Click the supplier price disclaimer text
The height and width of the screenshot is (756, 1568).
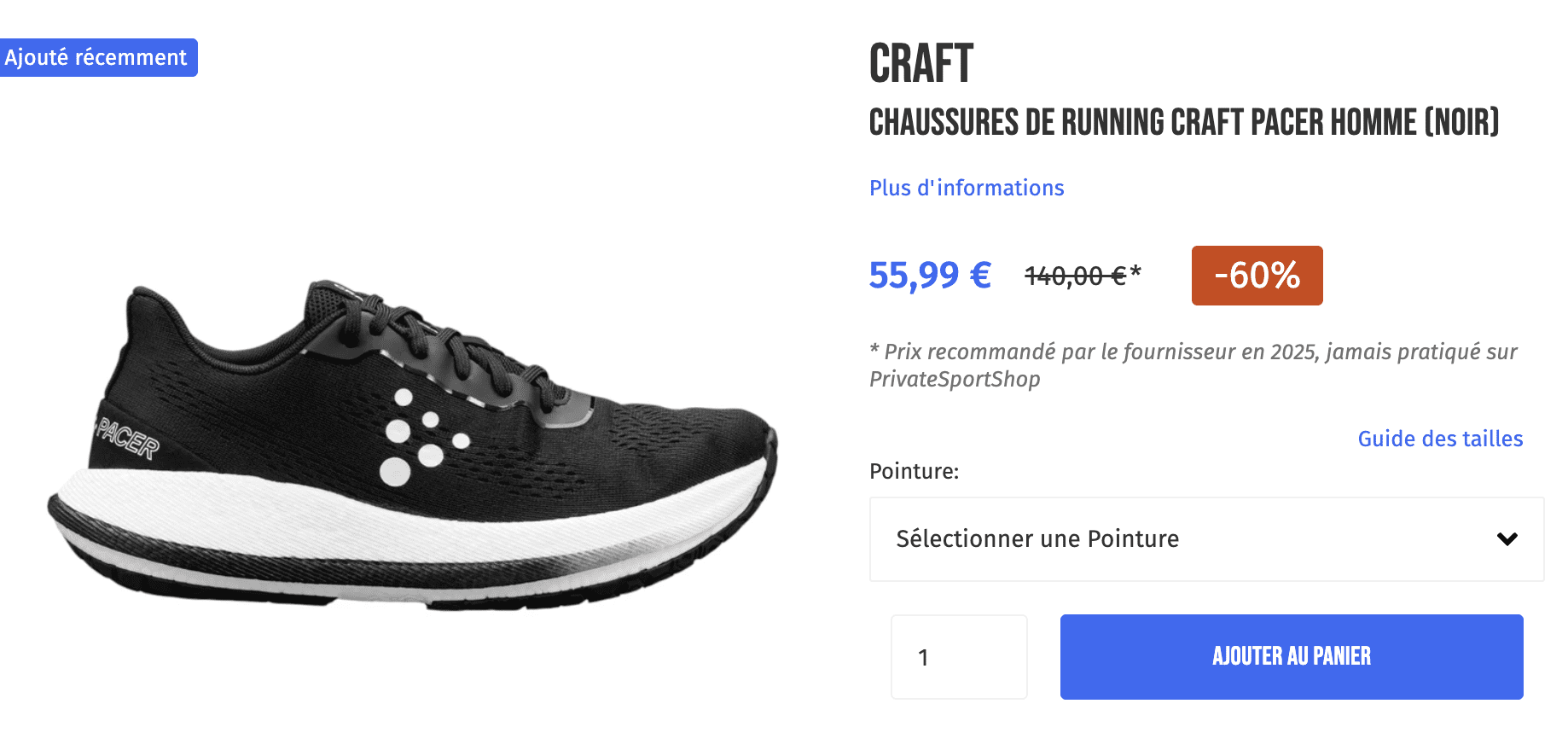1192,364
